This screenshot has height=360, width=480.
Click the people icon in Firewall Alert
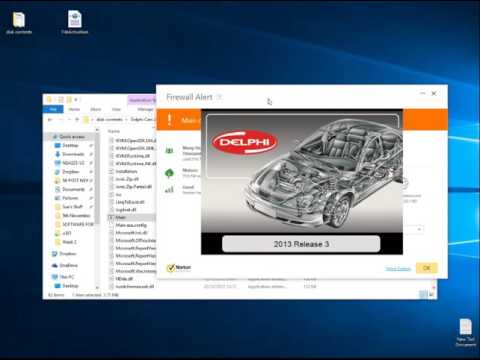pos(169,151)
